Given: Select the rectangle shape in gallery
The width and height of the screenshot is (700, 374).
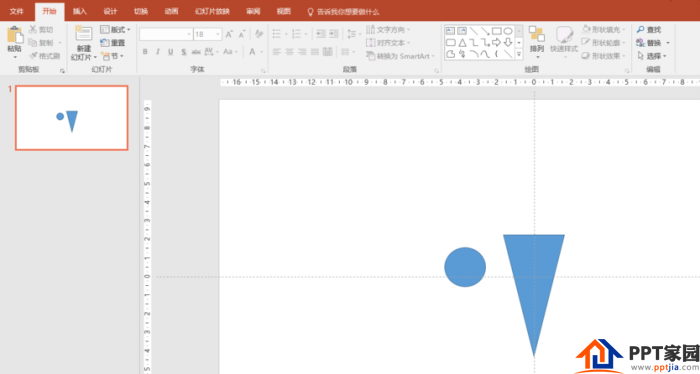Looking at the screenshot, I should (496, 31).
